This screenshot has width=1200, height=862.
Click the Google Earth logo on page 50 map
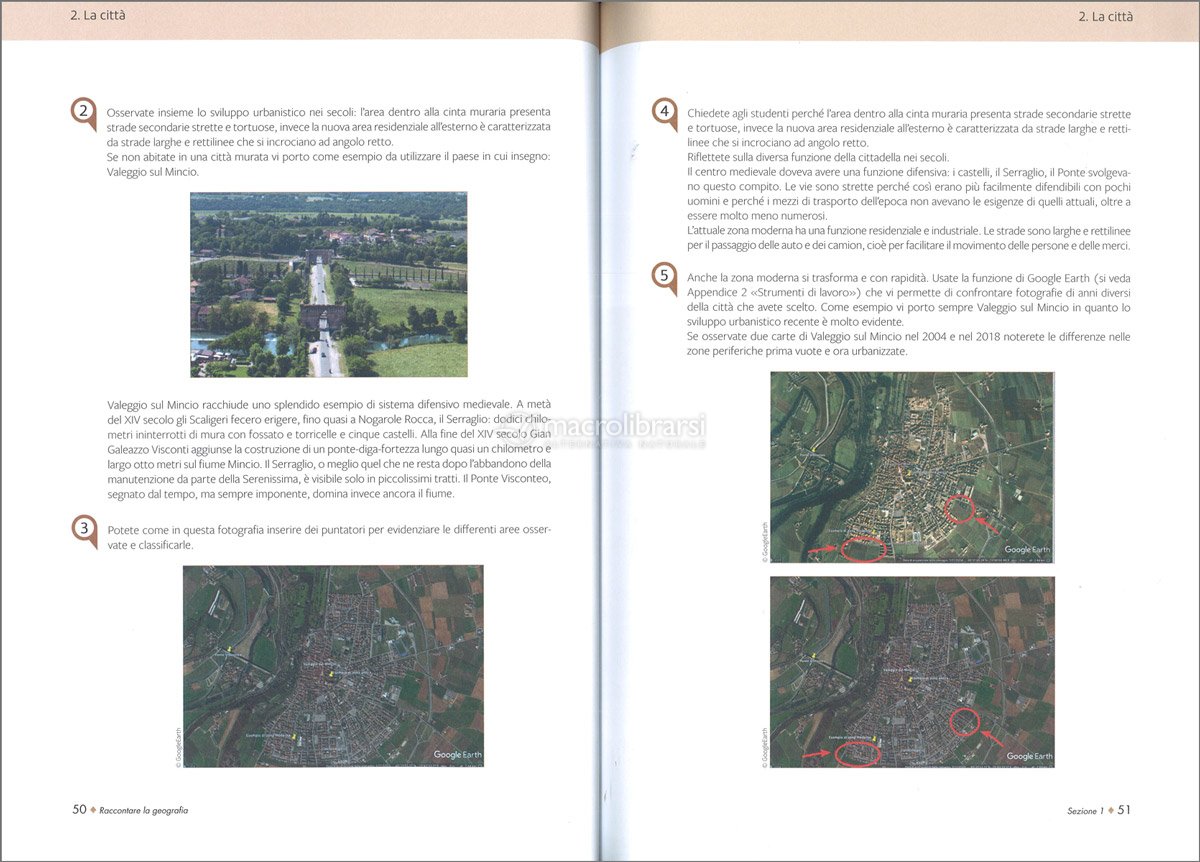coord(456,755)
